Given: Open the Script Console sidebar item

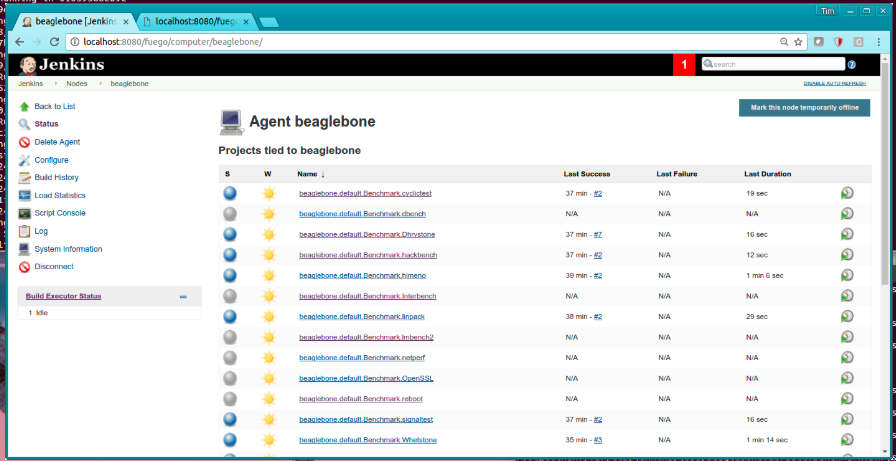Looking at the screenshot, I should tap(60, 213).
